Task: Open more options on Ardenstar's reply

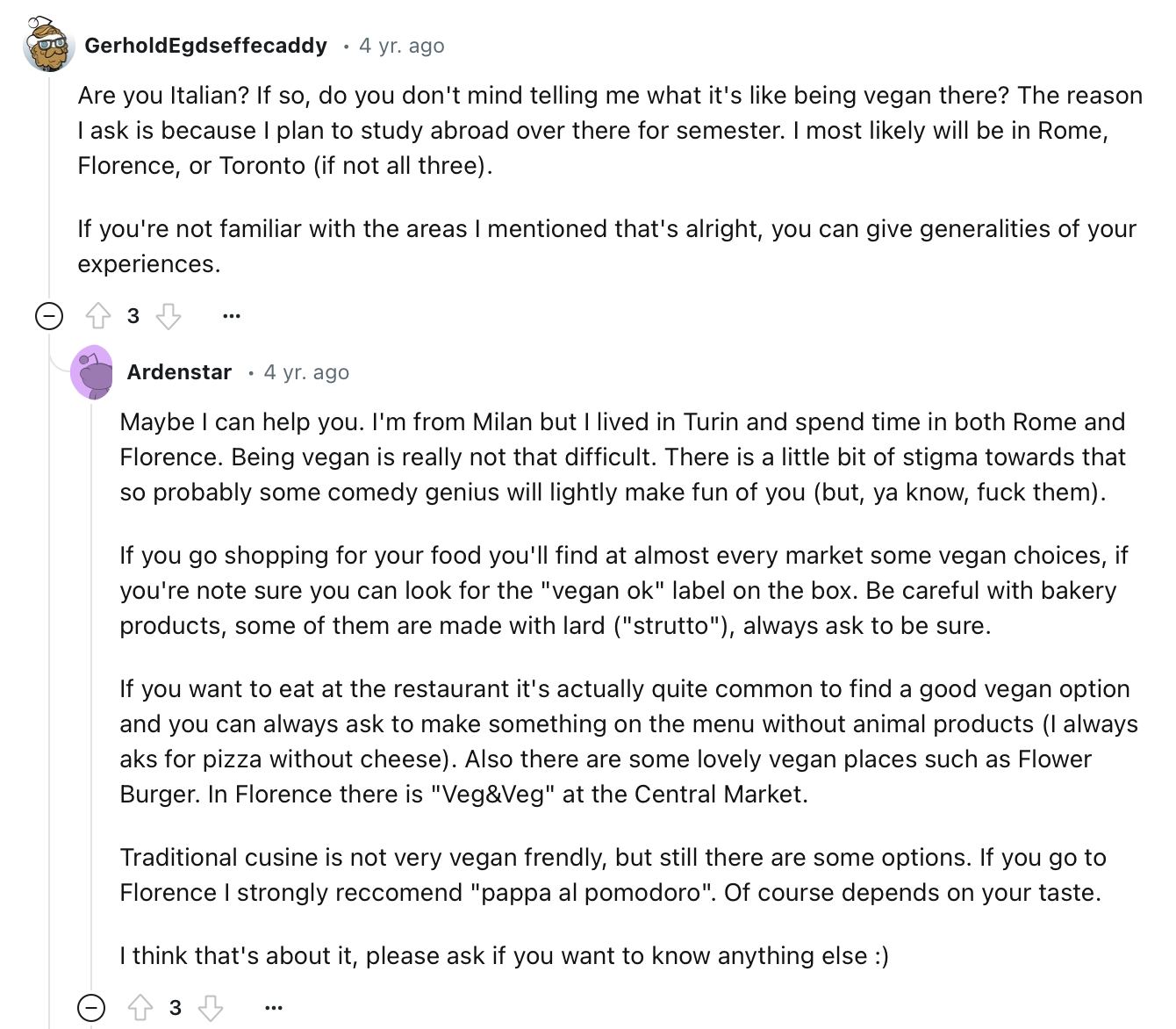Action: (274, 1008)
